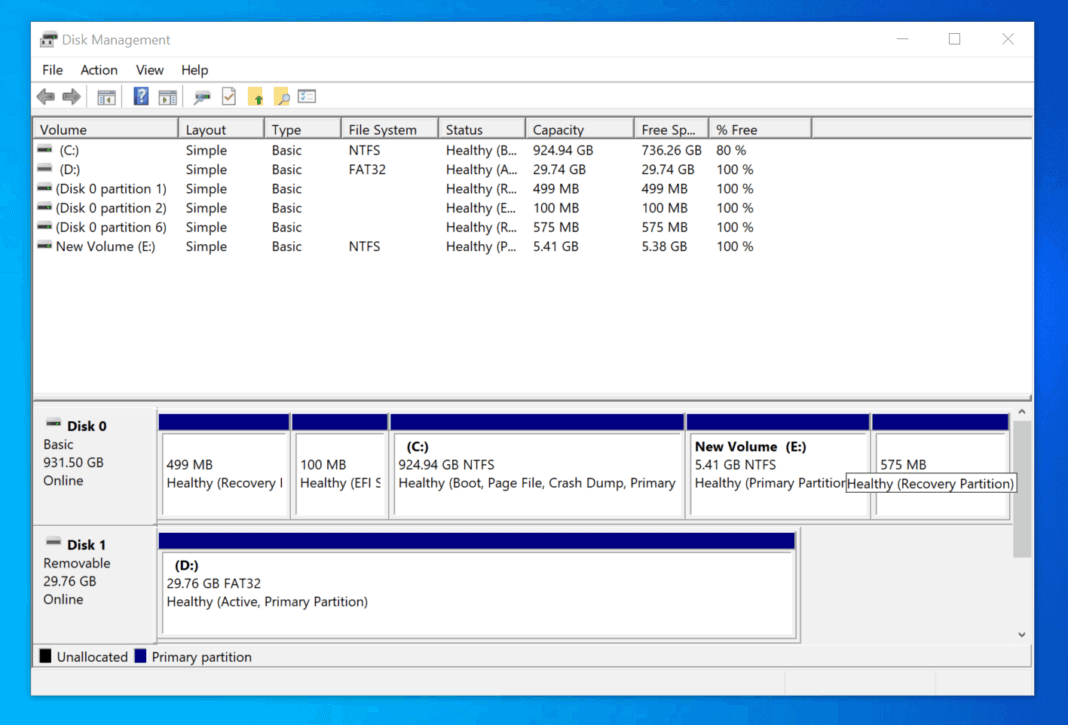
Task: Open Help using the blue question mark icon
Action: (139, 96)
